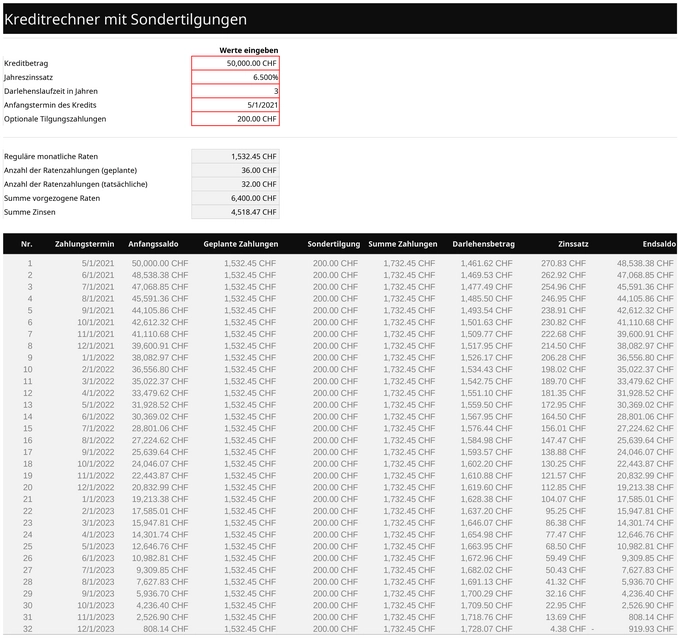The height and width of the screenshot is (638, 679).
Task: Click Anfangssaldo cell 808.14 CHF in row 32
Action: click(x=165, y=628)
